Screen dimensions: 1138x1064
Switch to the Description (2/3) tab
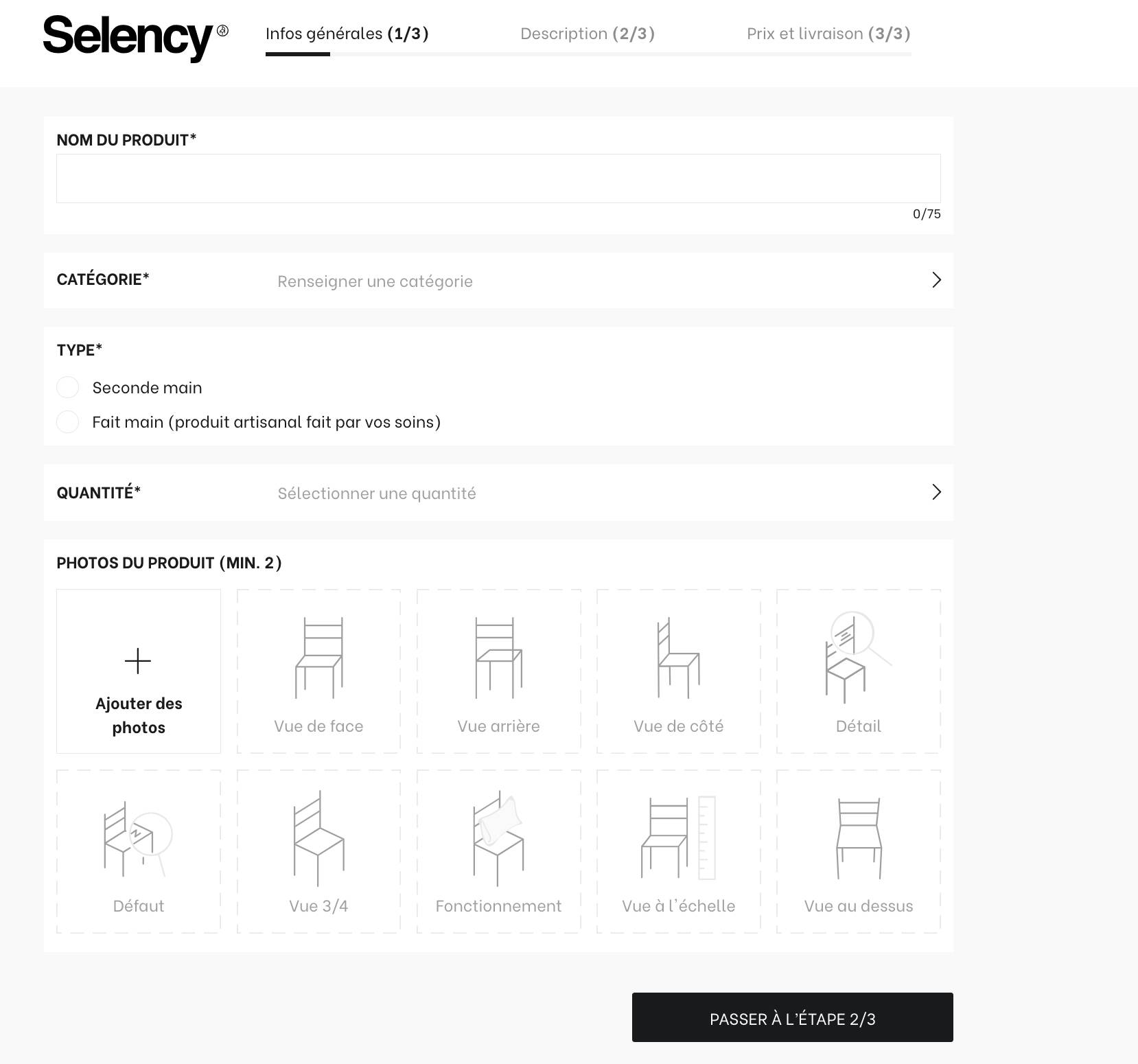(x=588, y=34)
